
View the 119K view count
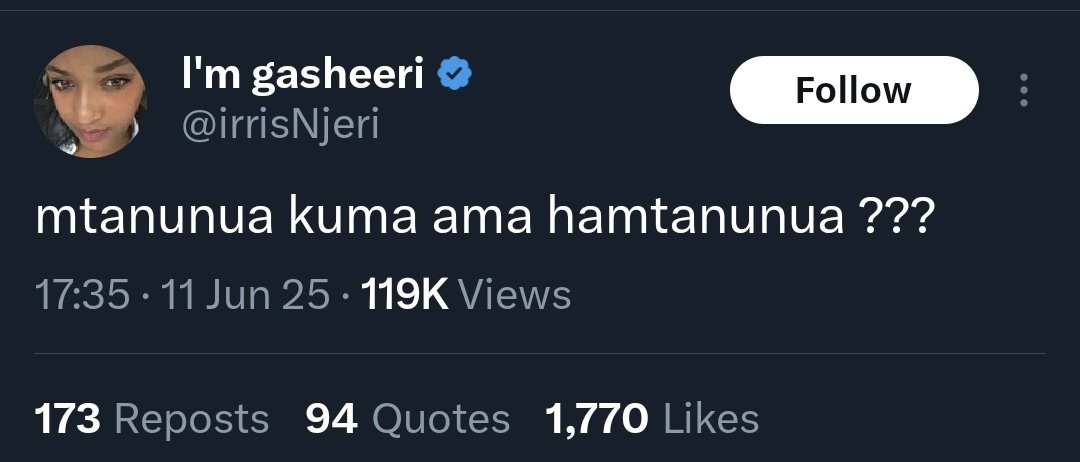click(405, 295)
